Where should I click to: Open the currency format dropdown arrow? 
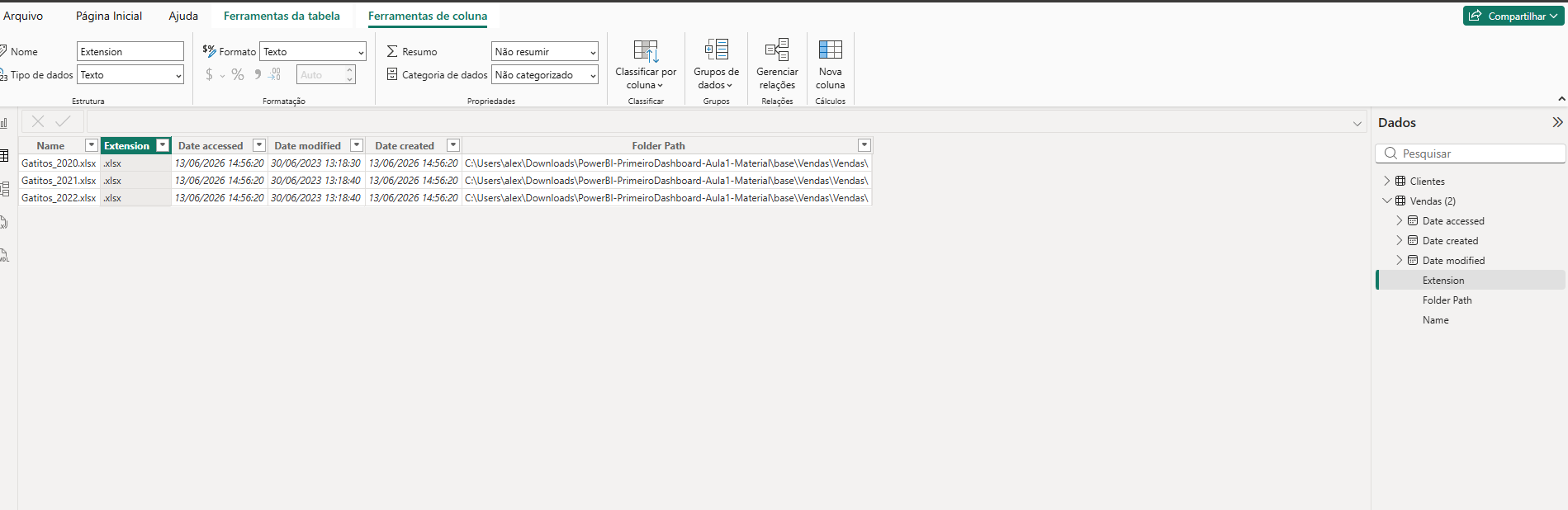(x=222, y=76)
